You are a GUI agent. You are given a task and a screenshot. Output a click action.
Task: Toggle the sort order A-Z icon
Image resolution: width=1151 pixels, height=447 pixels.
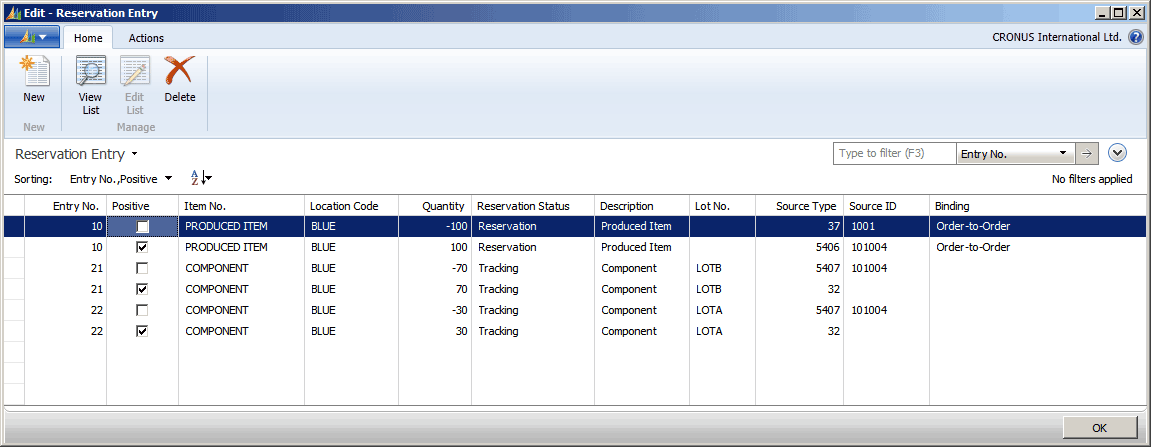(201, 178)
